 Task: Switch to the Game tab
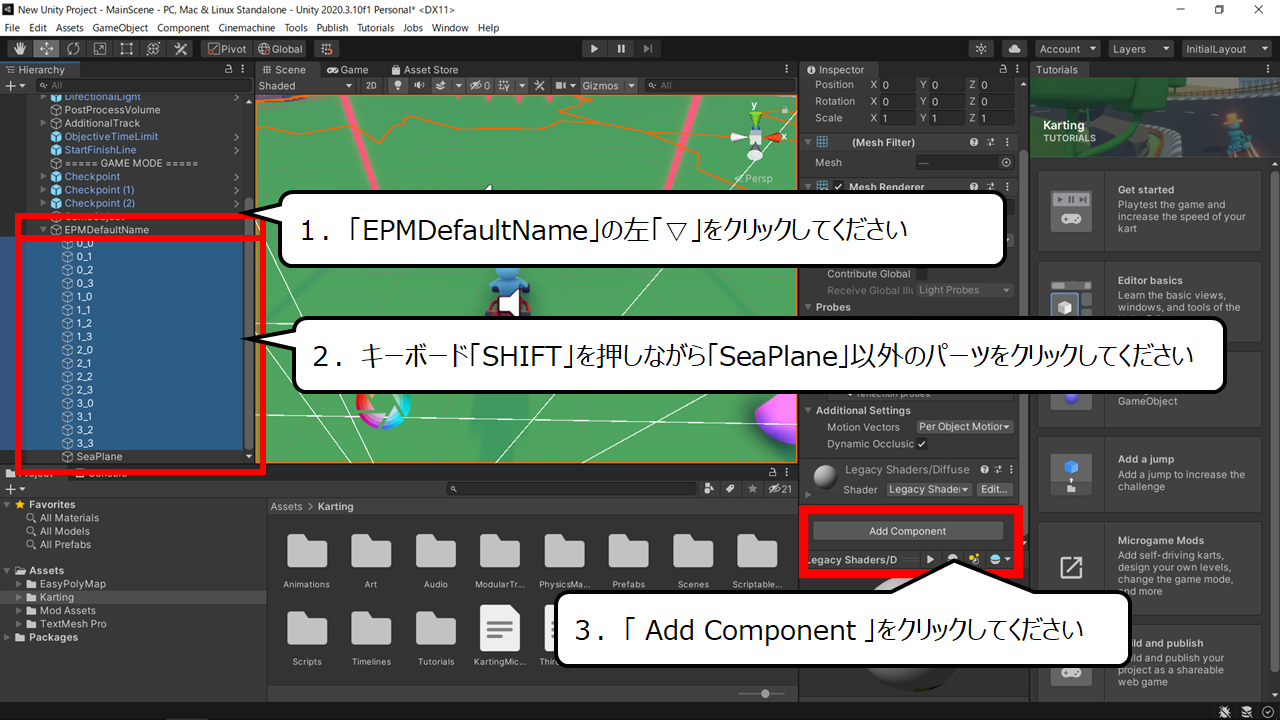(347, 70)
